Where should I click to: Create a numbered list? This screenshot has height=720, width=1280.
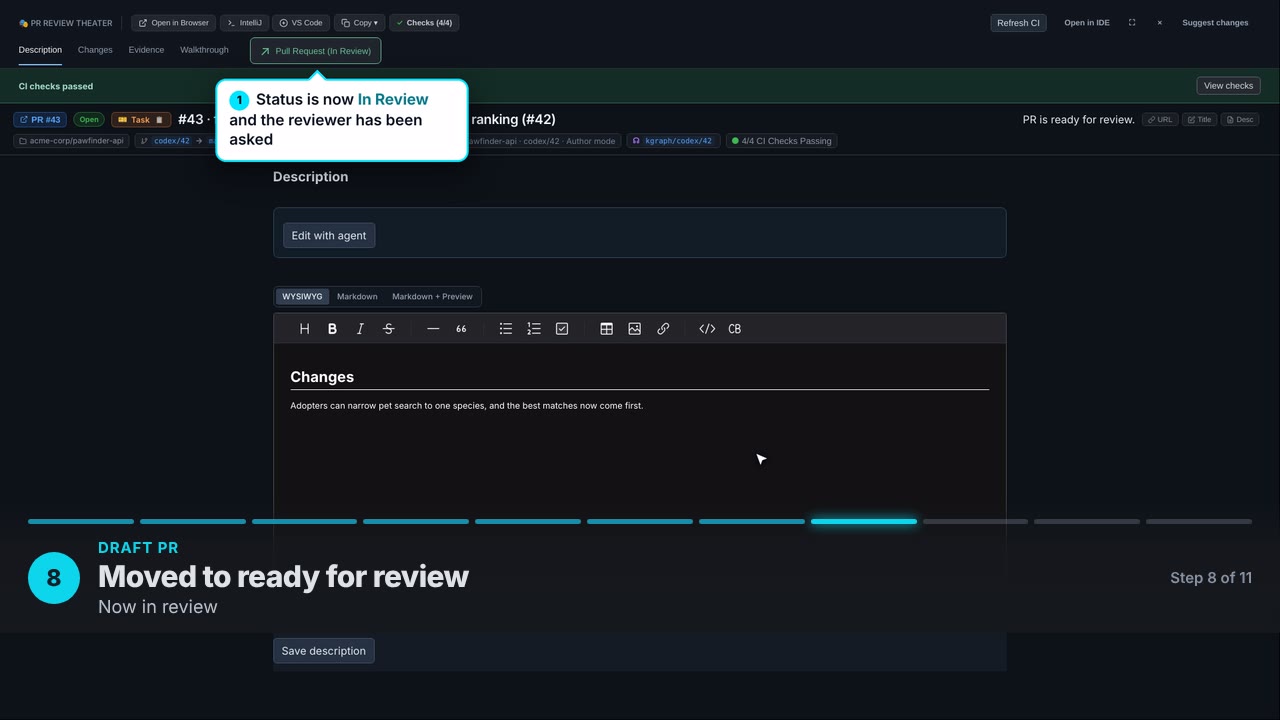coord(534,329)
